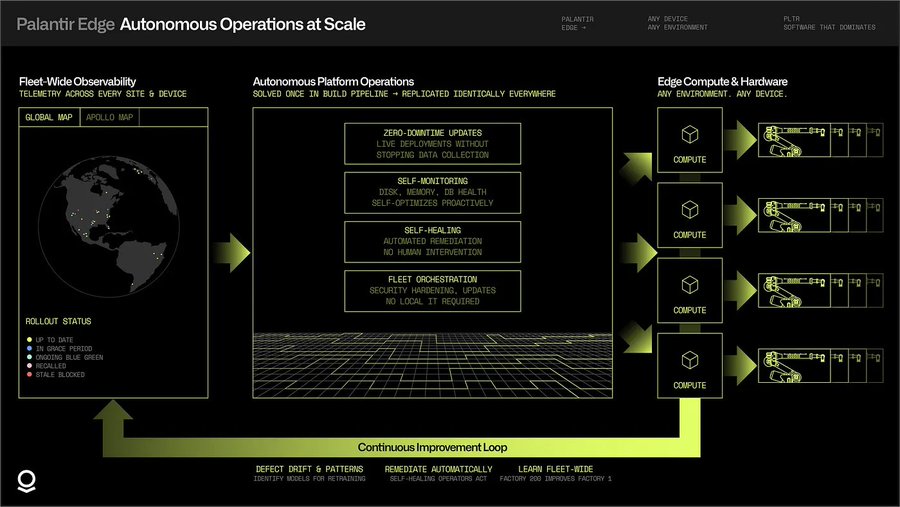Click the cube icon in the second Compute box
The image size is (900, 507).
click(689, 210)
